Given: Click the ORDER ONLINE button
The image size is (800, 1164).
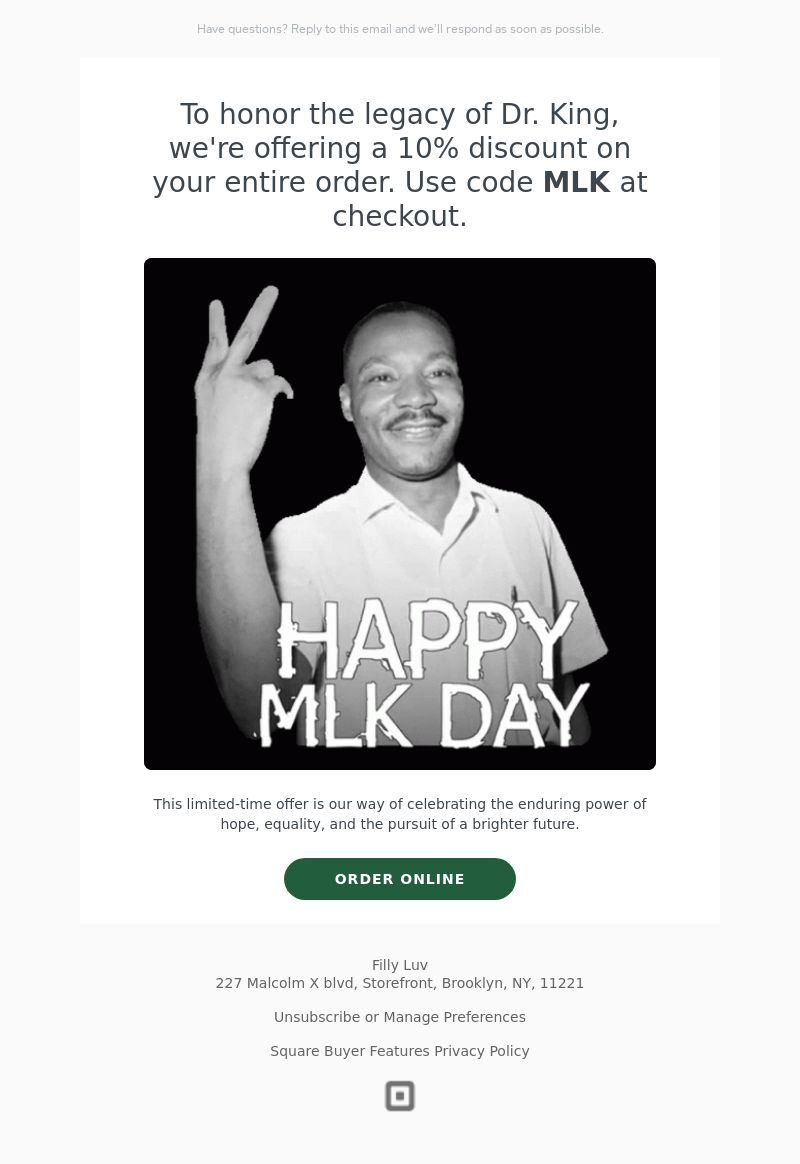Looking at the screenshot, I should point(399,879).
